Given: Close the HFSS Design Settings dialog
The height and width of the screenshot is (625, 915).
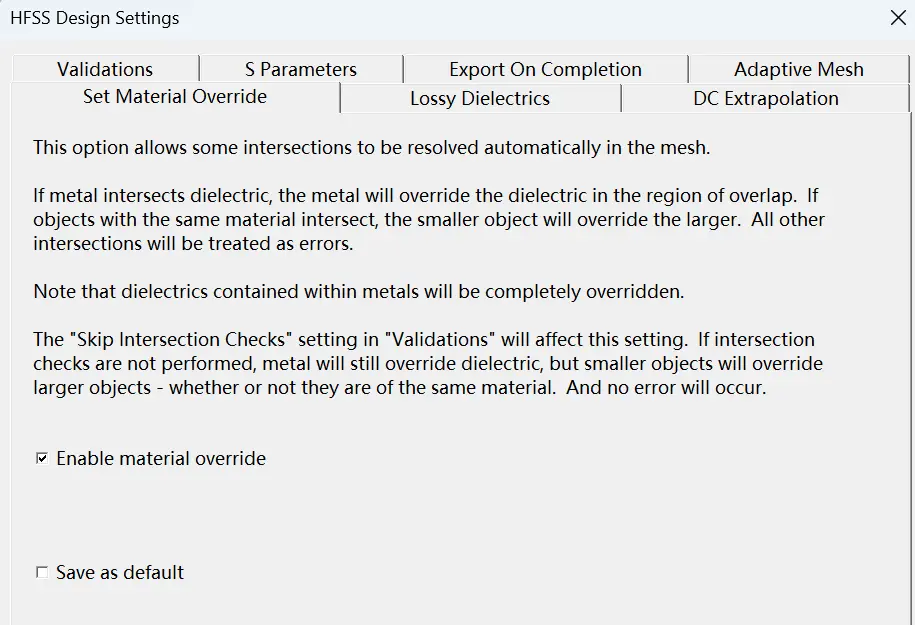Looking at the screenshot, I should coord(899,18).
